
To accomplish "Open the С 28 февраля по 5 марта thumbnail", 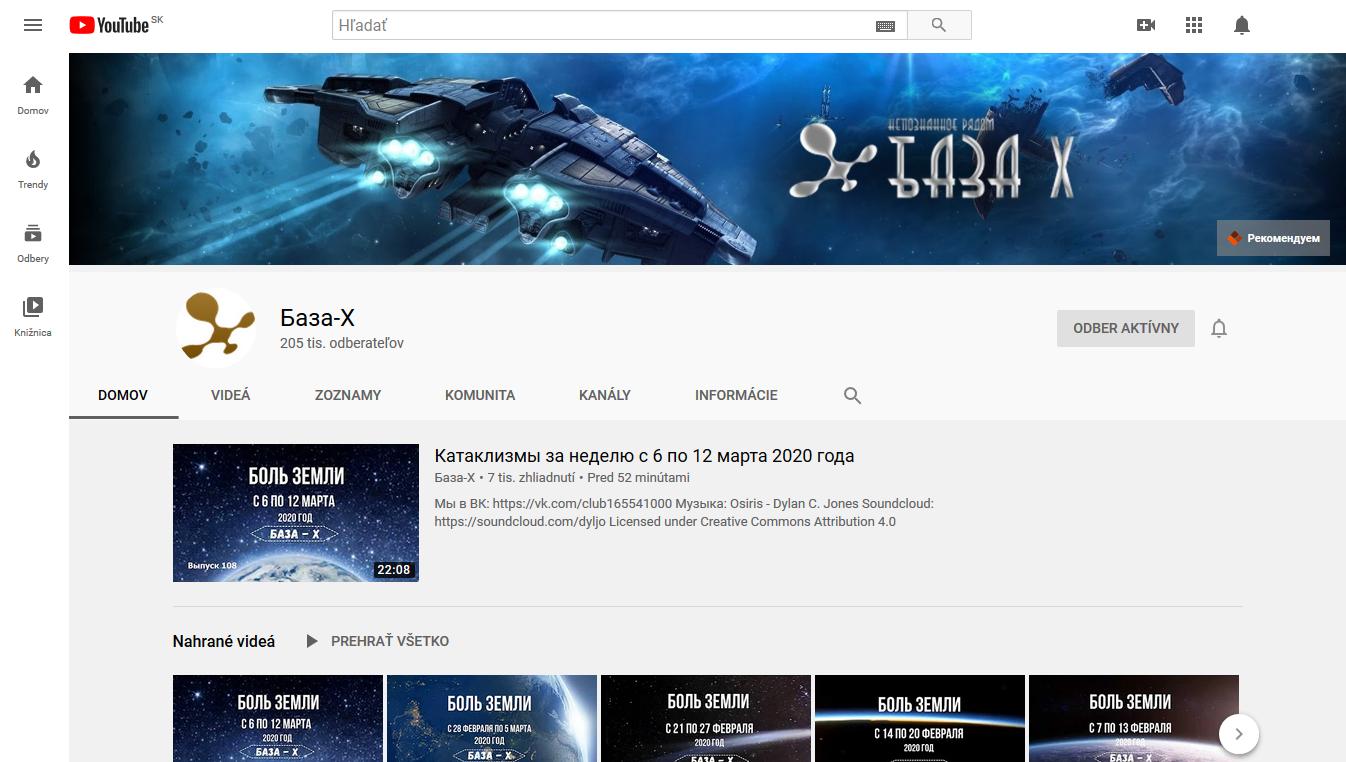I will pos(492,718).
